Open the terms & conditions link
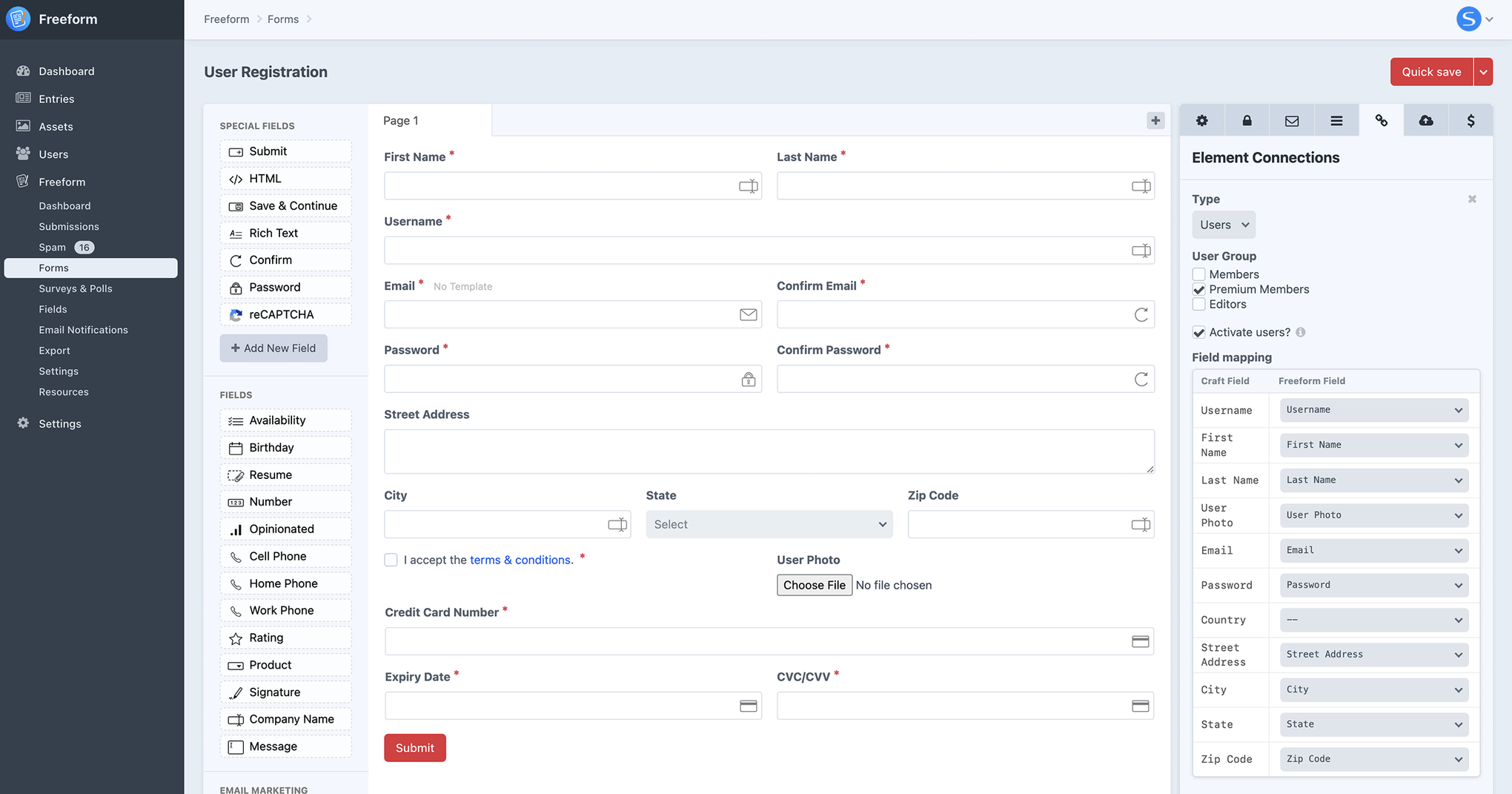The image size is (1512, 794). click(520, 560)
